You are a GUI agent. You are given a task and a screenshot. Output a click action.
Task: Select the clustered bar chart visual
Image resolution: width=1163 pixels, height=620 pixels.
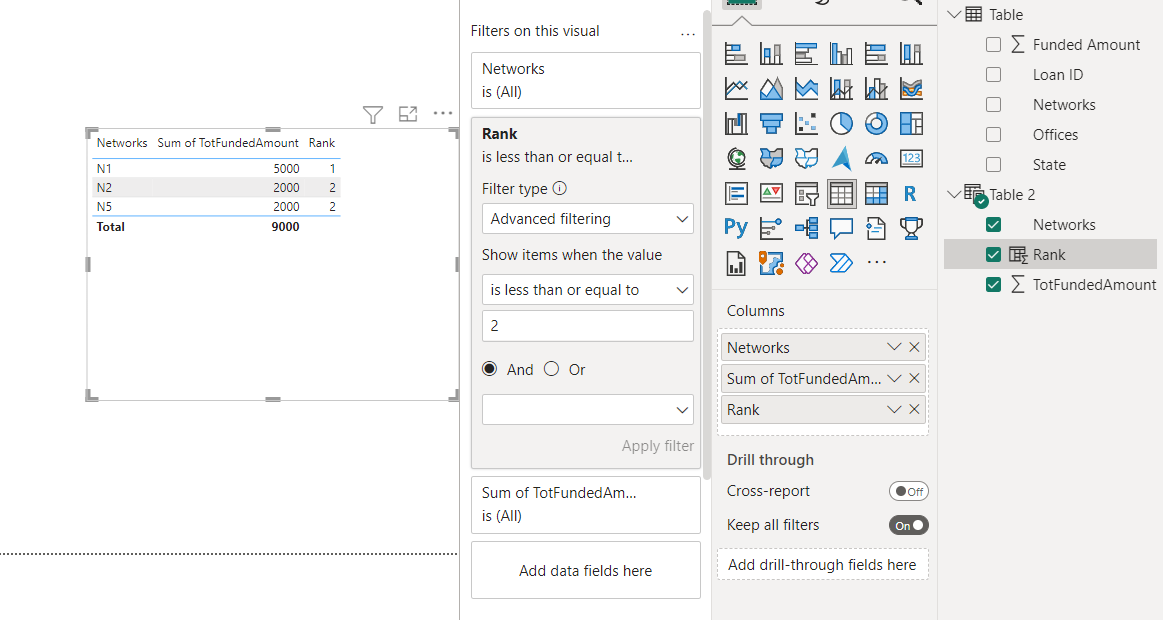806,54
